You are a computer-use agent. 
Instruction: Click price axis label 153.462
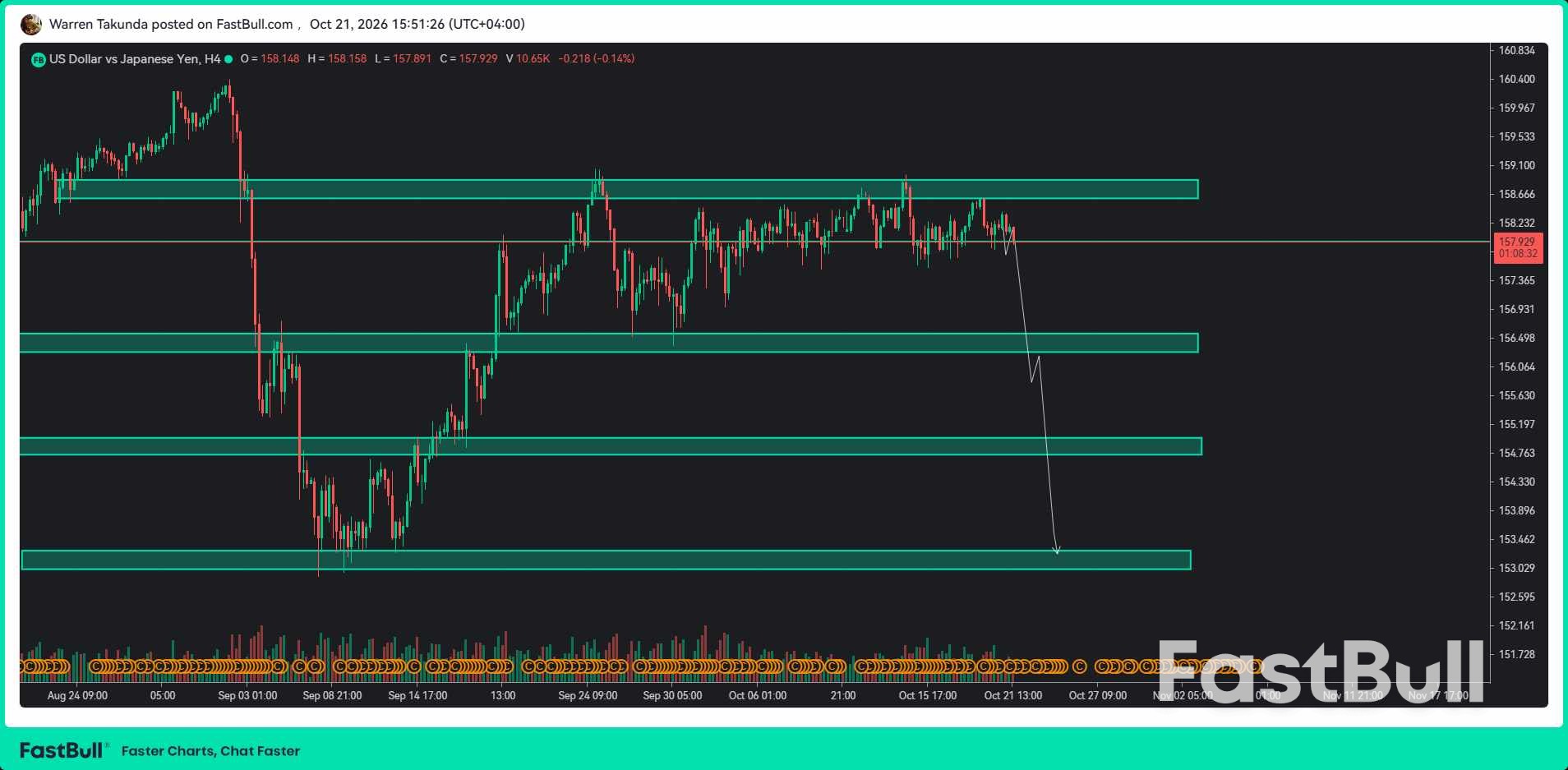point(1516,539)
